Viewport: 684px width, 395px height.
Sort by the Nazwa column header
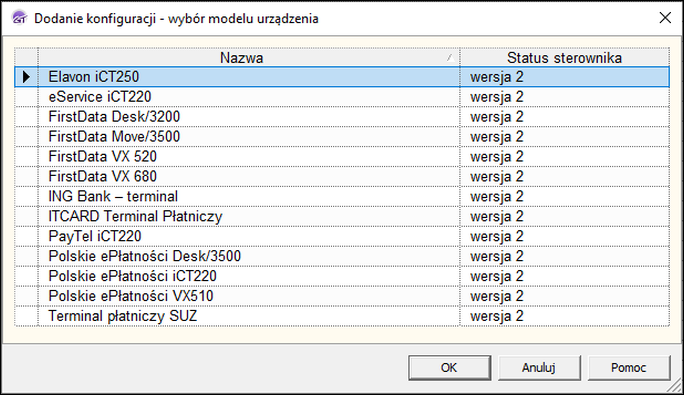point(249,57)
